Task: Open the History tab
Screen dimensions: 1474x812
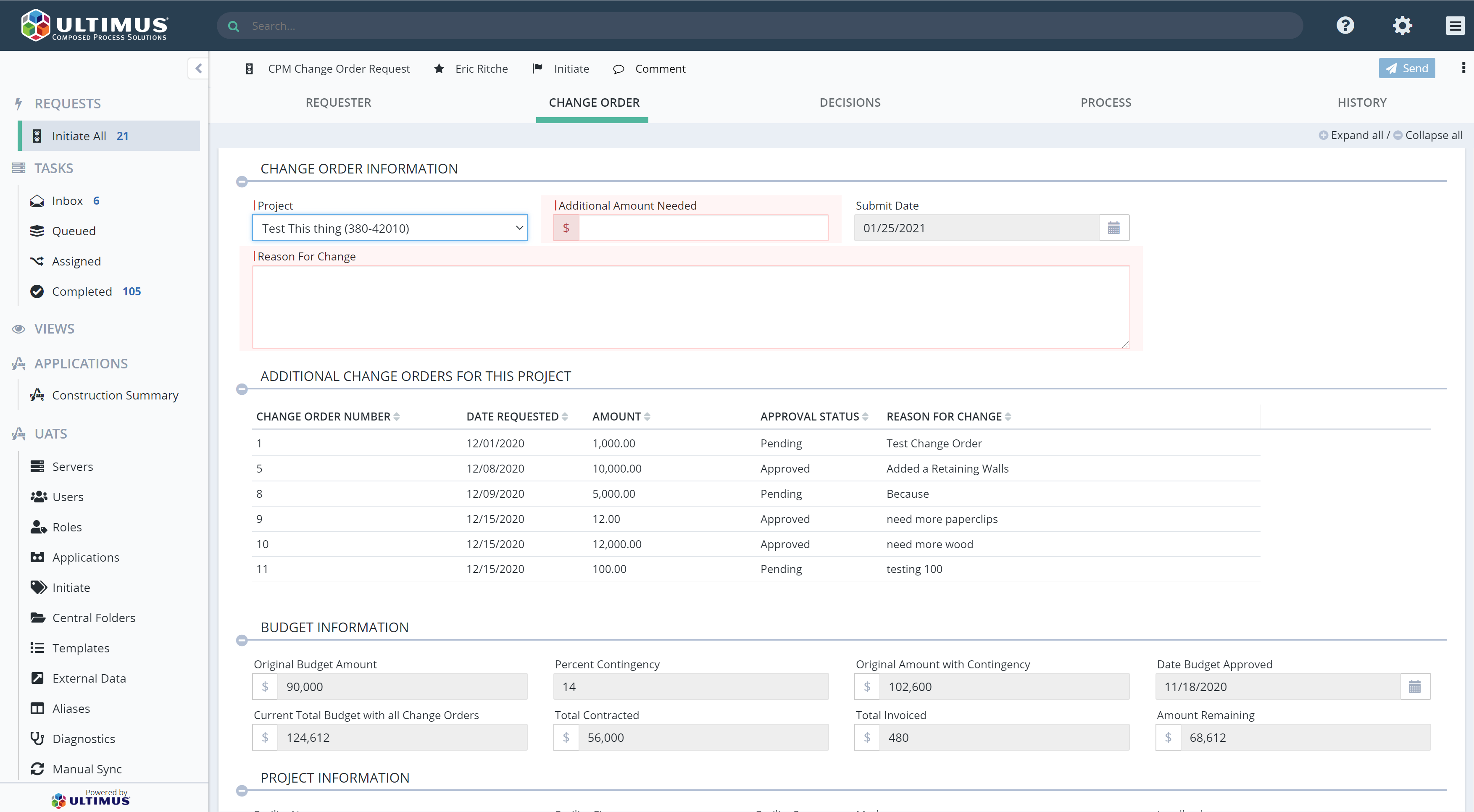Action: [1362, 103]
